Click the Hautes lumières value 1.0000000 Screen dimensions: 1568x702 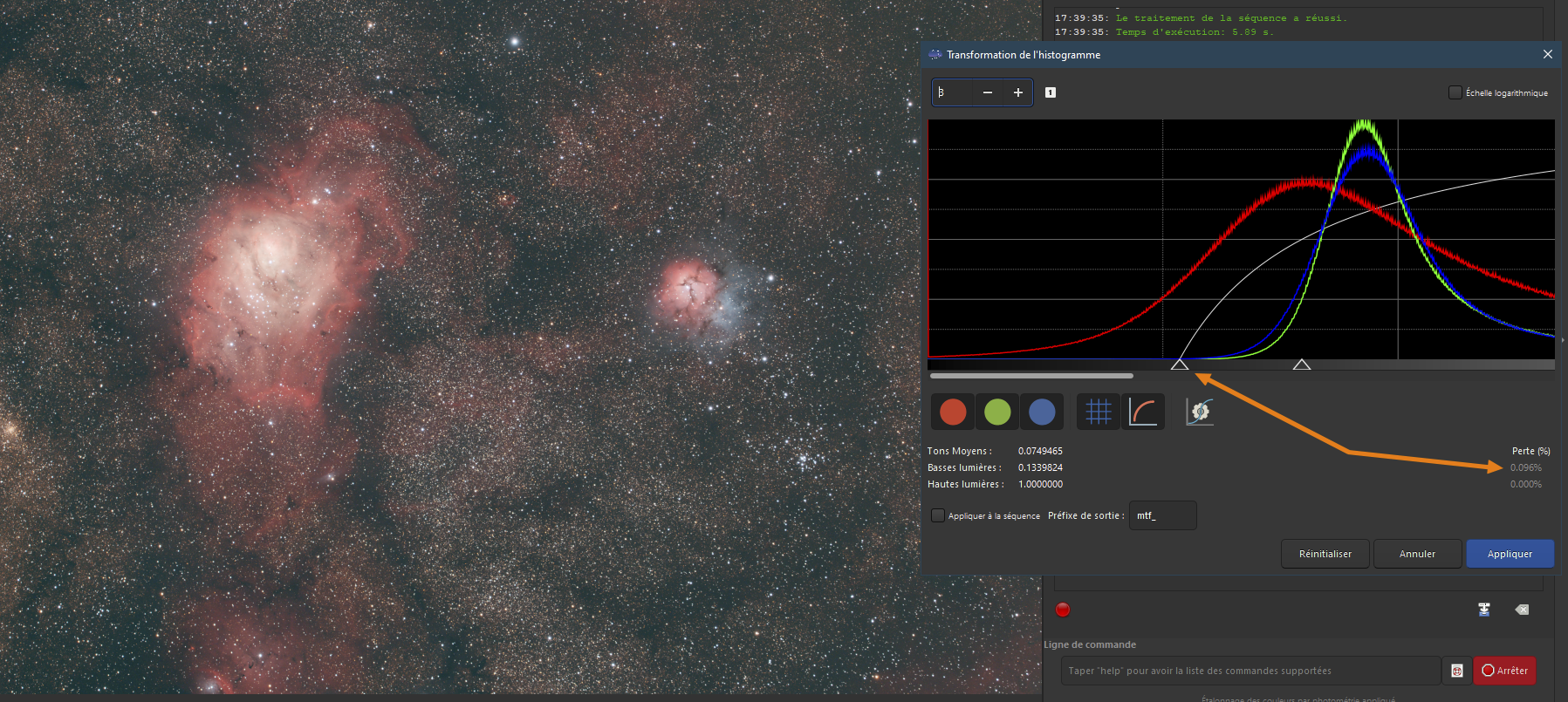[1040, 484]
